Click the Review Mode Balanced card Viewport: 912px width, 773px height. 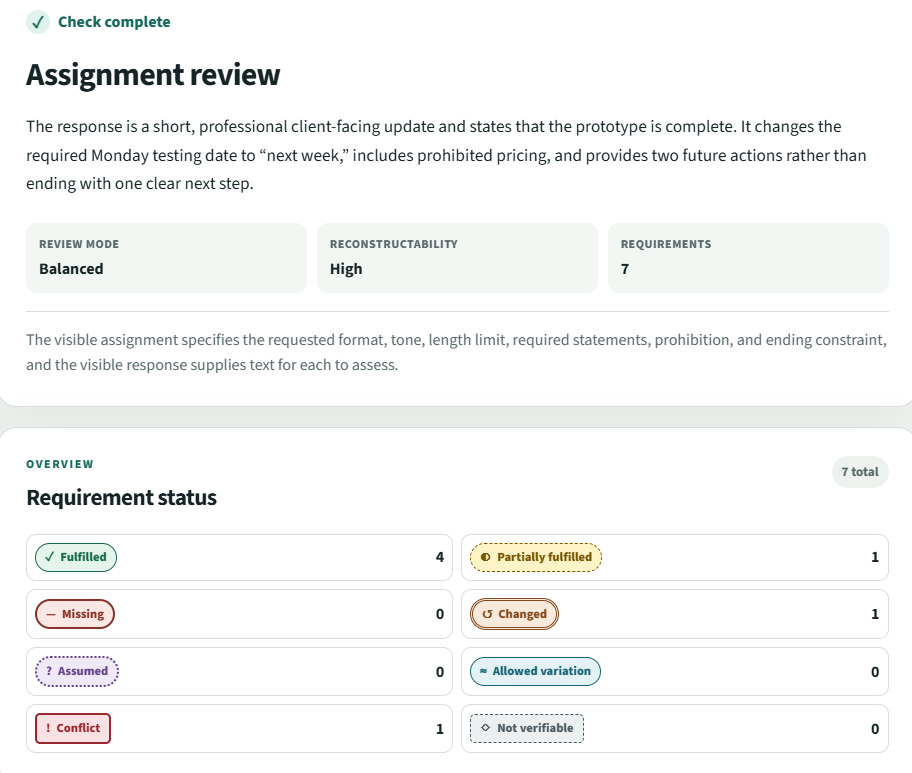pyautogui.click(x=166, y=258)
